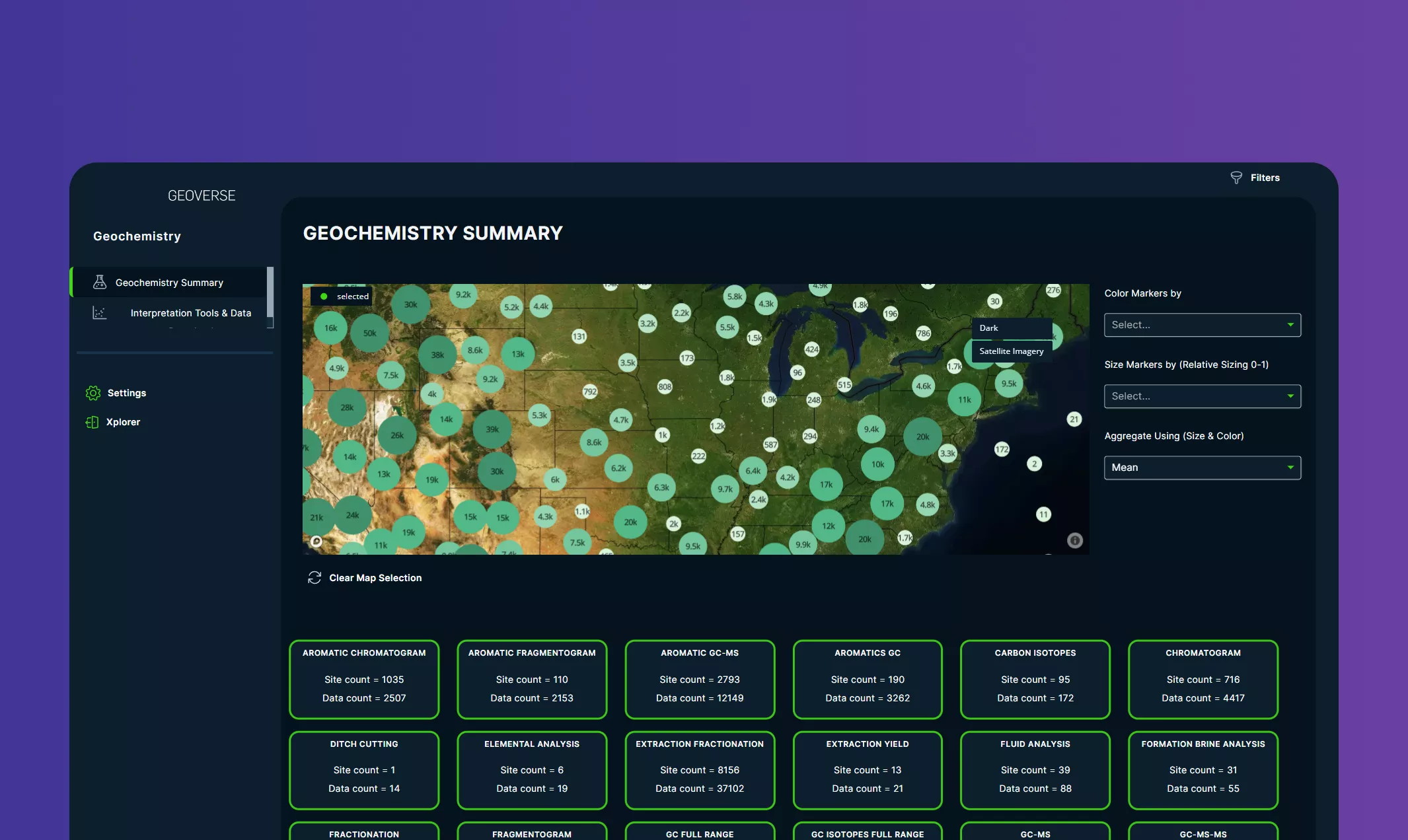Click the Filters funnel icon

click(x=1236, y=178)
